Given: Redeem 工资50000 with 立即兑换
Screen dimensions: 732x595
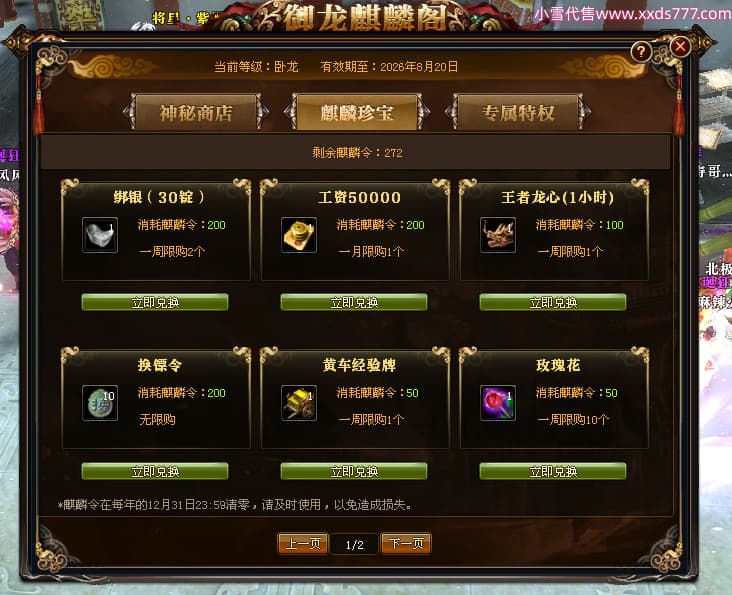Looking at the screenshot, I should pos(354,302).
